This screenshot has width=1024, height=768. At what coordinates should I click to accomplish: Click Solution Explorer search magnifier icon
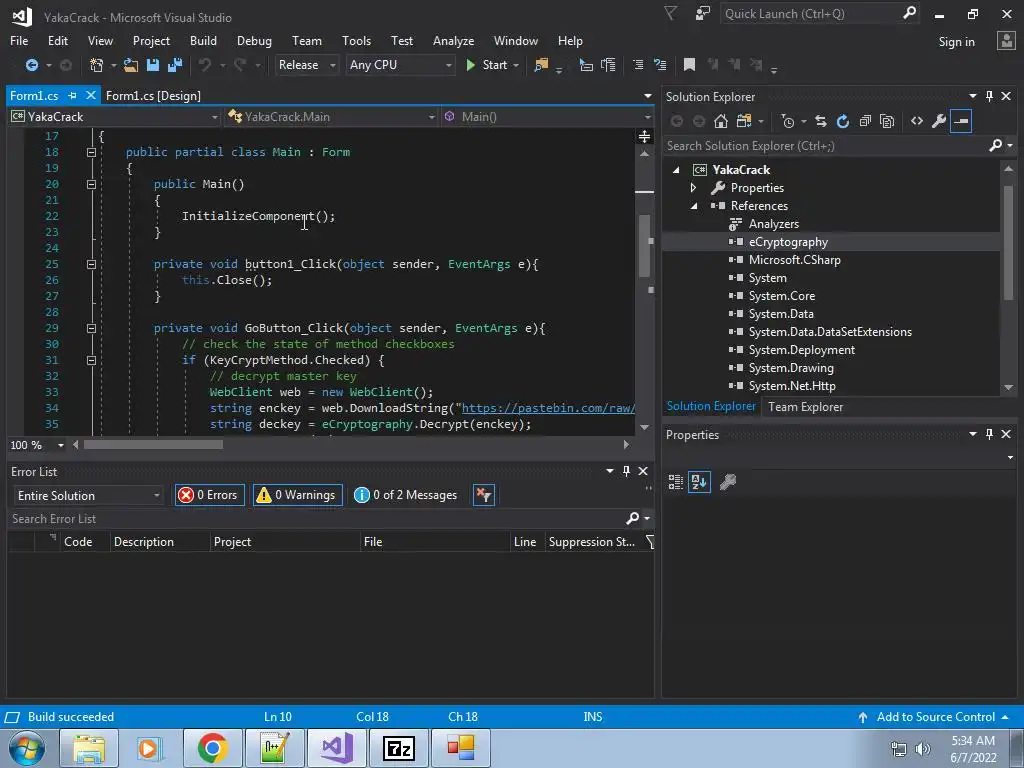tap(995, 145)
